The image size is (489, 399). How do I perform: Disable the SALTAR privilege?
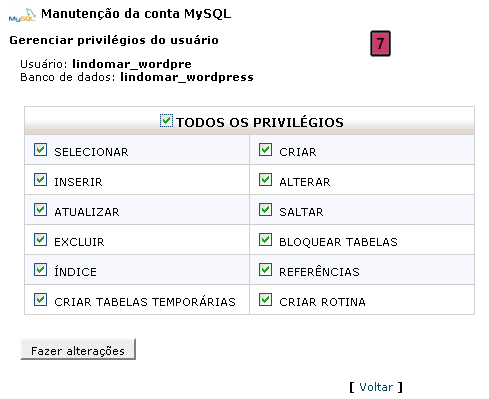pos(265,210)
